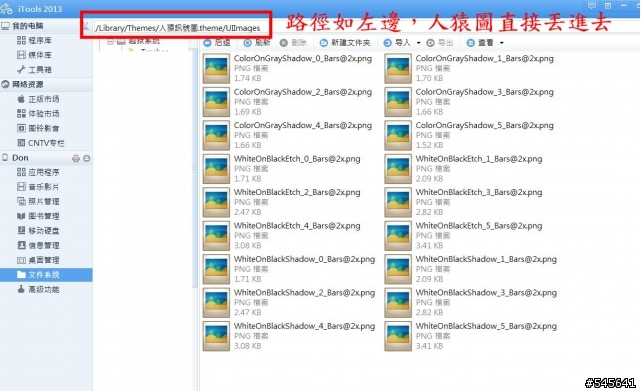Open 信息管理 info management
The height and width of the screenshot is (391, 641).
(x=38, y=245)
